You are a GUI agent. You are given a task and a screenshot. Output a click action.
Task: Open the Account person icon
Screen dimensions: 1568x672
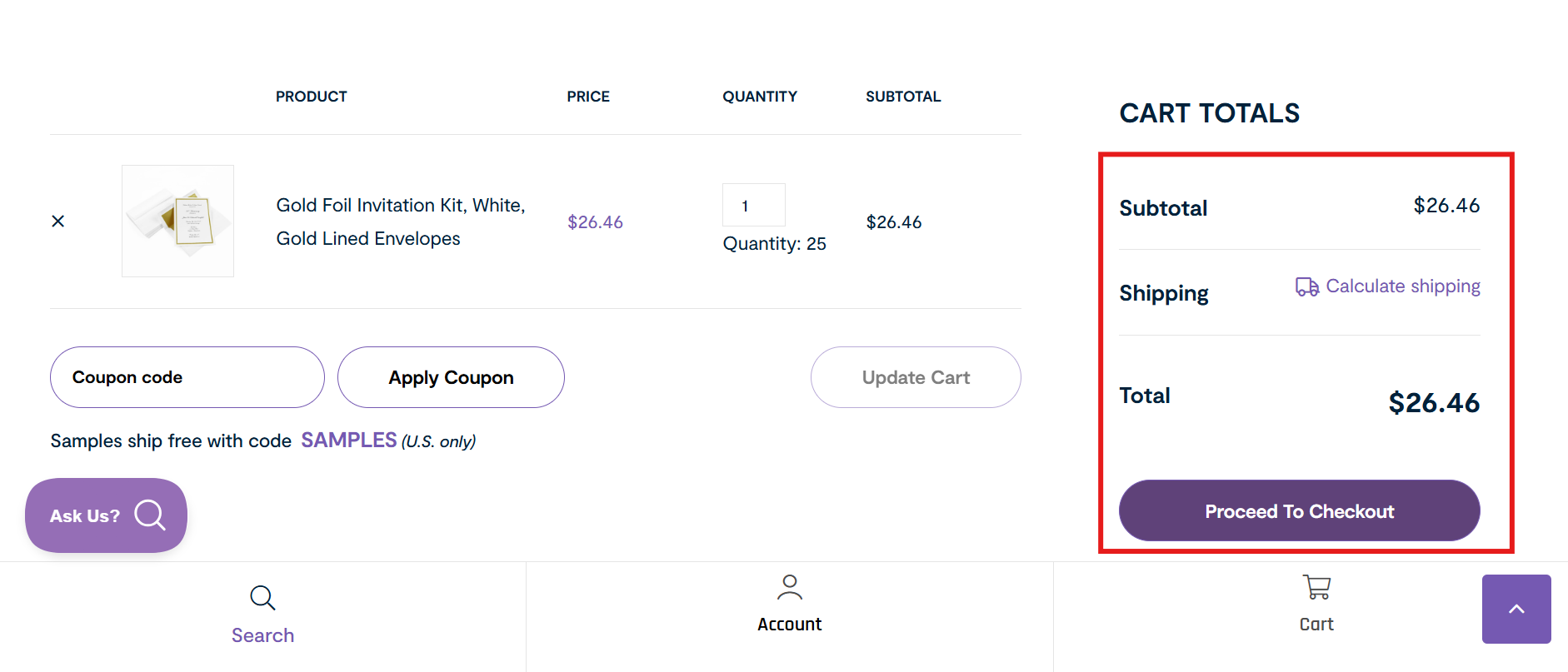coord(788,588)
